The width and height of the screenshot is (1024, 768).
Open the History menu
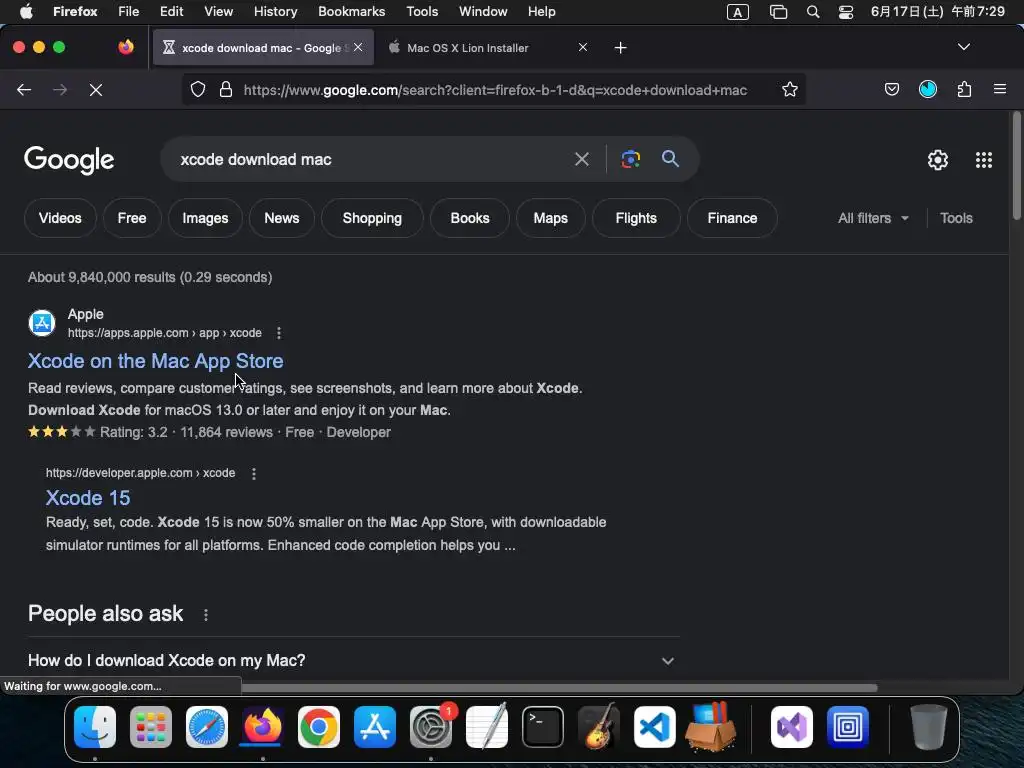[275, 12]
